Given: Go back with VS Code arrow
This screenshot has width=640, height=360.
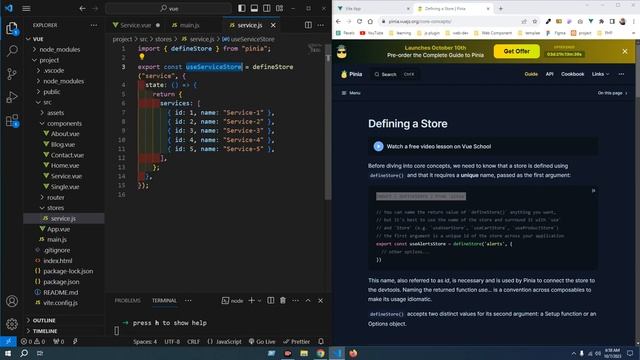Looking at the screenshot, I should tap(82, 8).
